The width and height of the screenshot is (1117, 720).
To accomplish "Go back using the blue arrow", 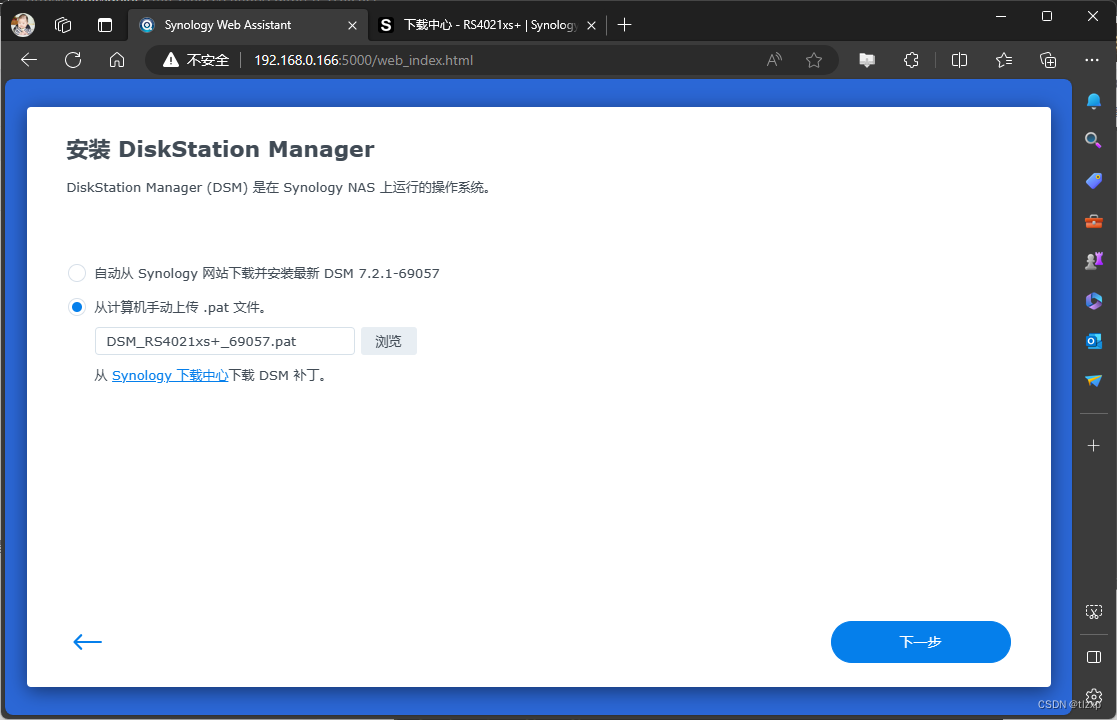I will [88, 642].
